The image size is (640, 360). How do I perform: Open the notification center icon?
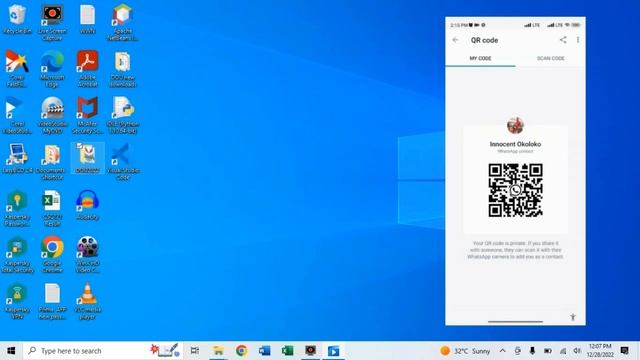(x=624, y=351)
